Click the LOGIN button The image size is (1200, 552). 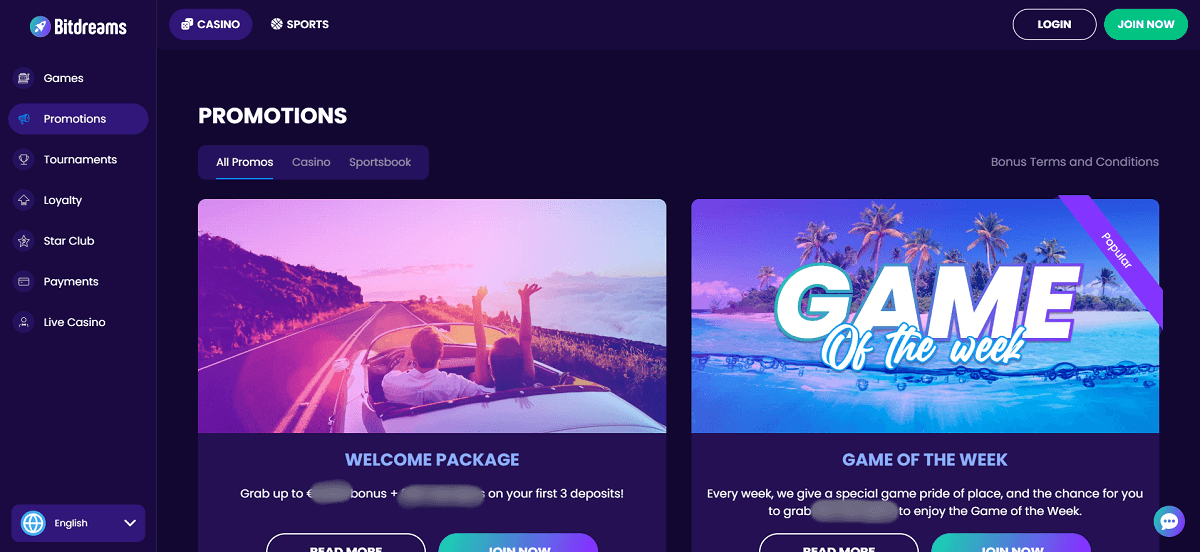1054,24
